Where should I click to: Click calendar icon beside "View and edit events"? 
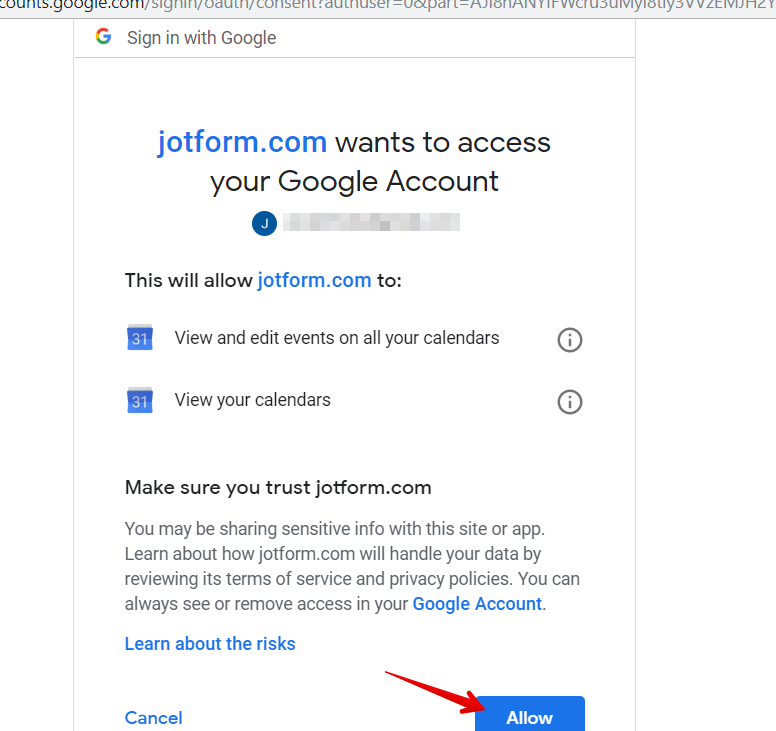point(140,338)
